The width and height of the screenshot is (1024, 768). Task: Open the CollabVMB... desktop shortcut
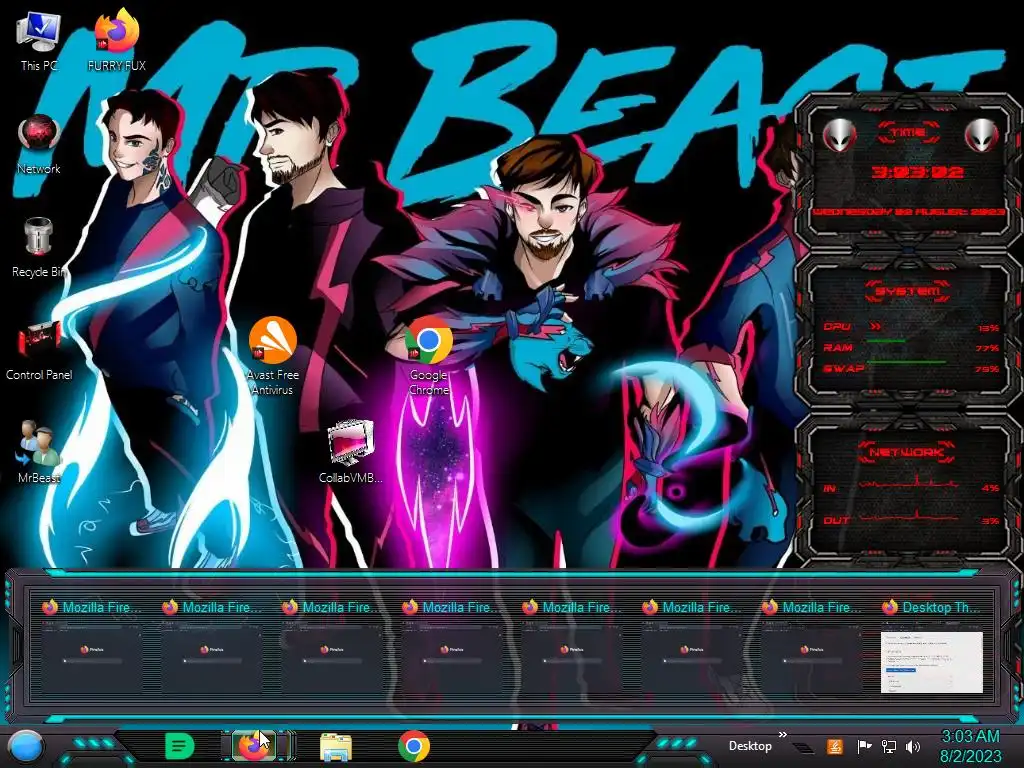coord(351,452)
